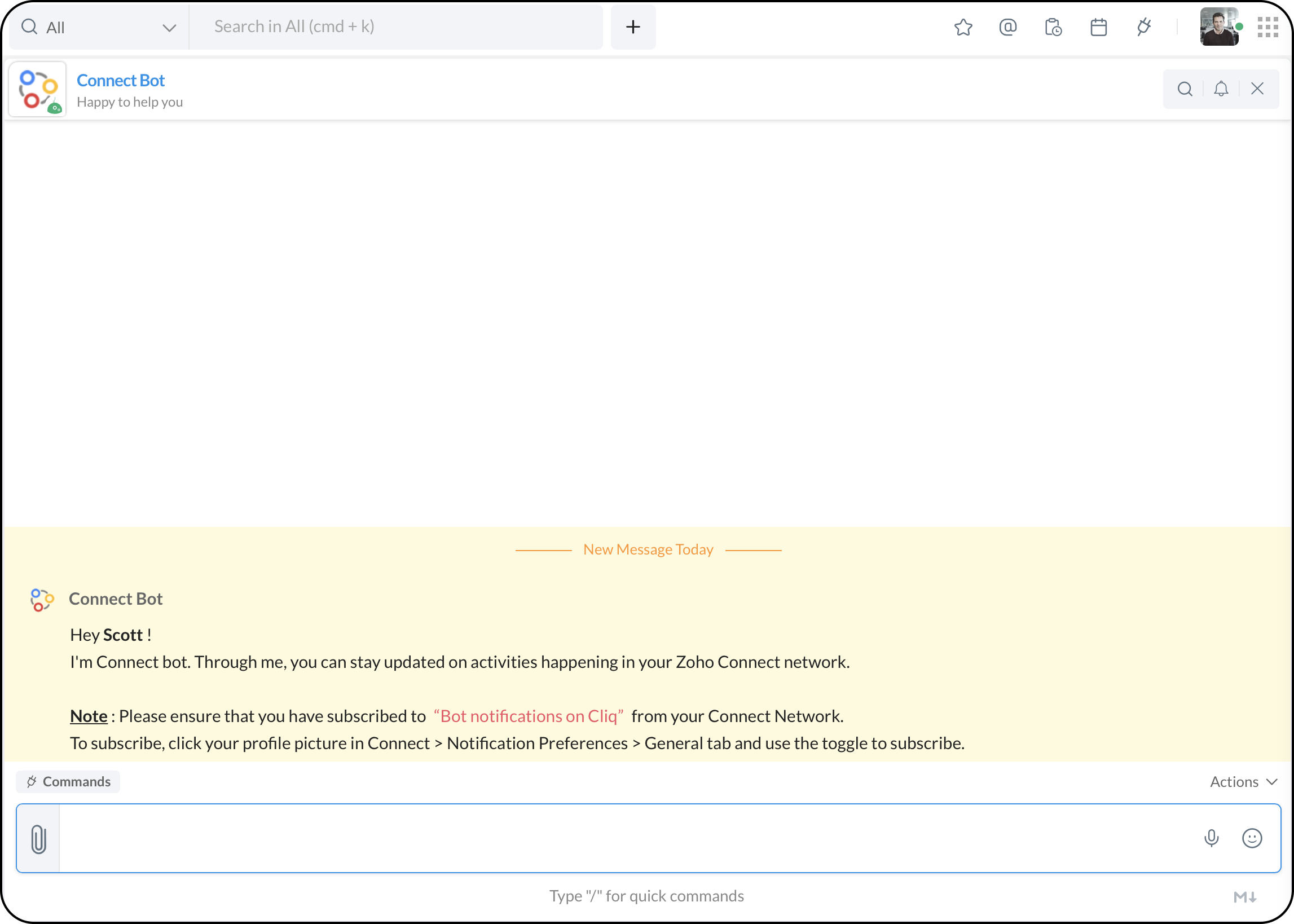This screenshot has width=1294, height=924.
Task: Open the integrations plug icon in top bar
Action: 1143,27
